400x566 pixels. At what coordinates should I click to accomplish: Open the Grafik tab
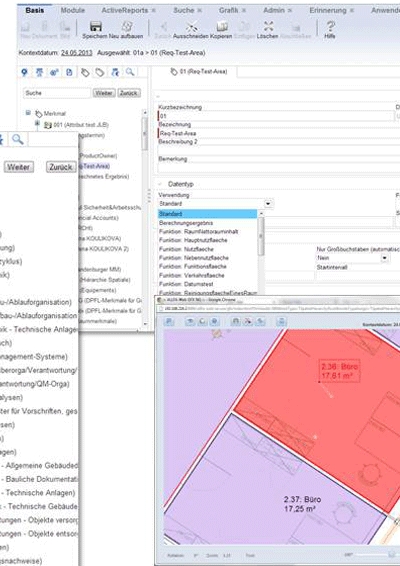pyautogui.click(x=229, y=10)
